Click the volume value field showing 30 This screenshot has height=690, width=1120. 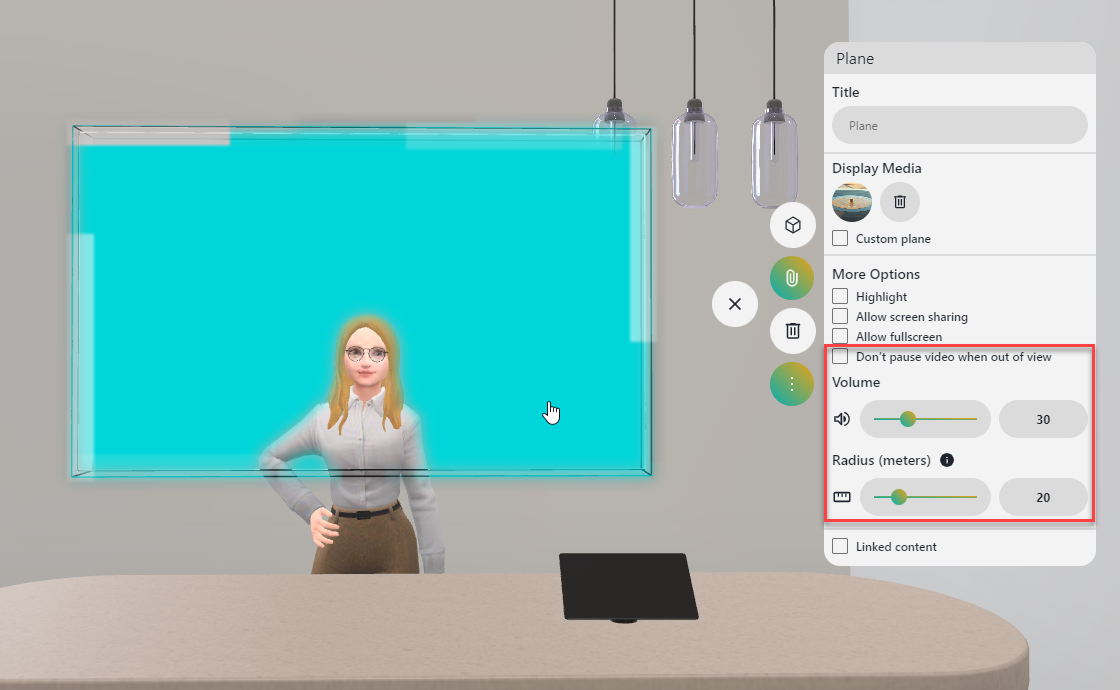1043,419
